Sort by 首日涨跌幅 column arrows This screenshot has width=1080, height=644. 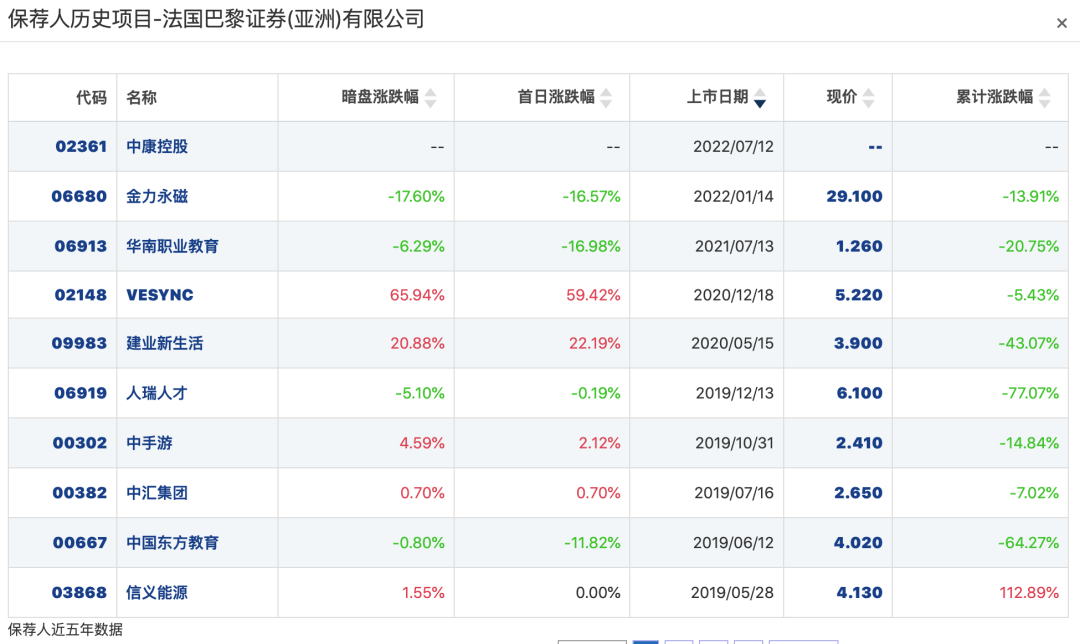pyautogui.click(x=606, y=98)
